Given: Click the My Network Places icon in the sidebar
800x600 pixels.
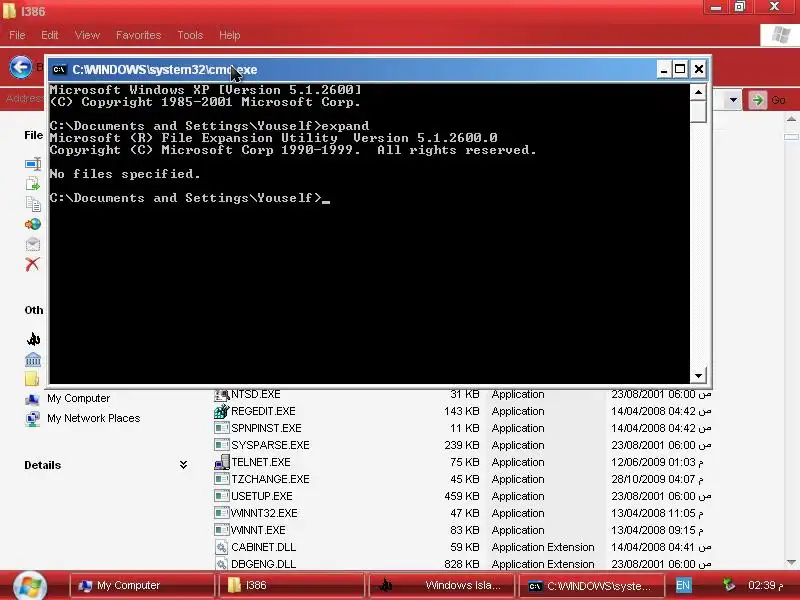Looking at the screenshot, I should [x=32, y=419].
